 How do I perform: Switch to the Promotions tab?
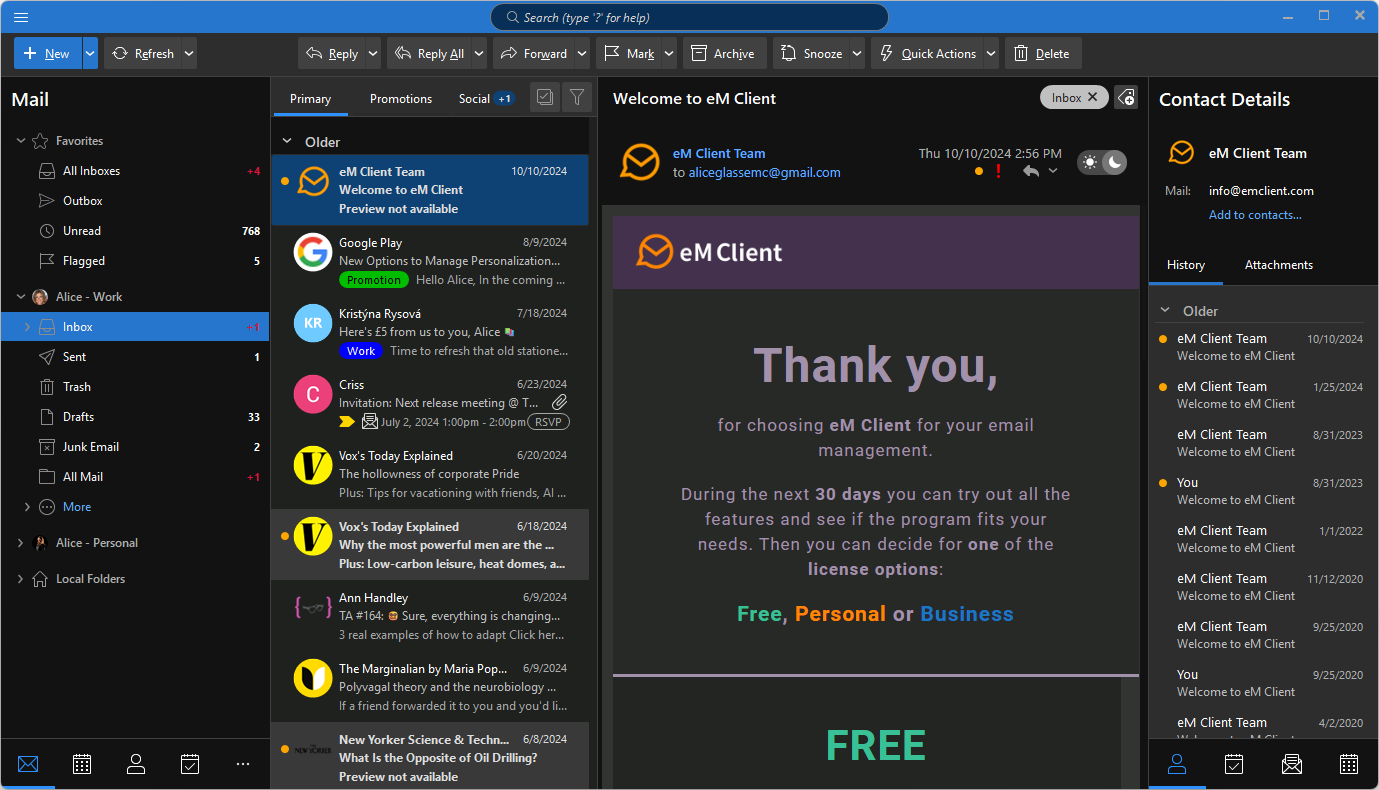tap(401, 99)
